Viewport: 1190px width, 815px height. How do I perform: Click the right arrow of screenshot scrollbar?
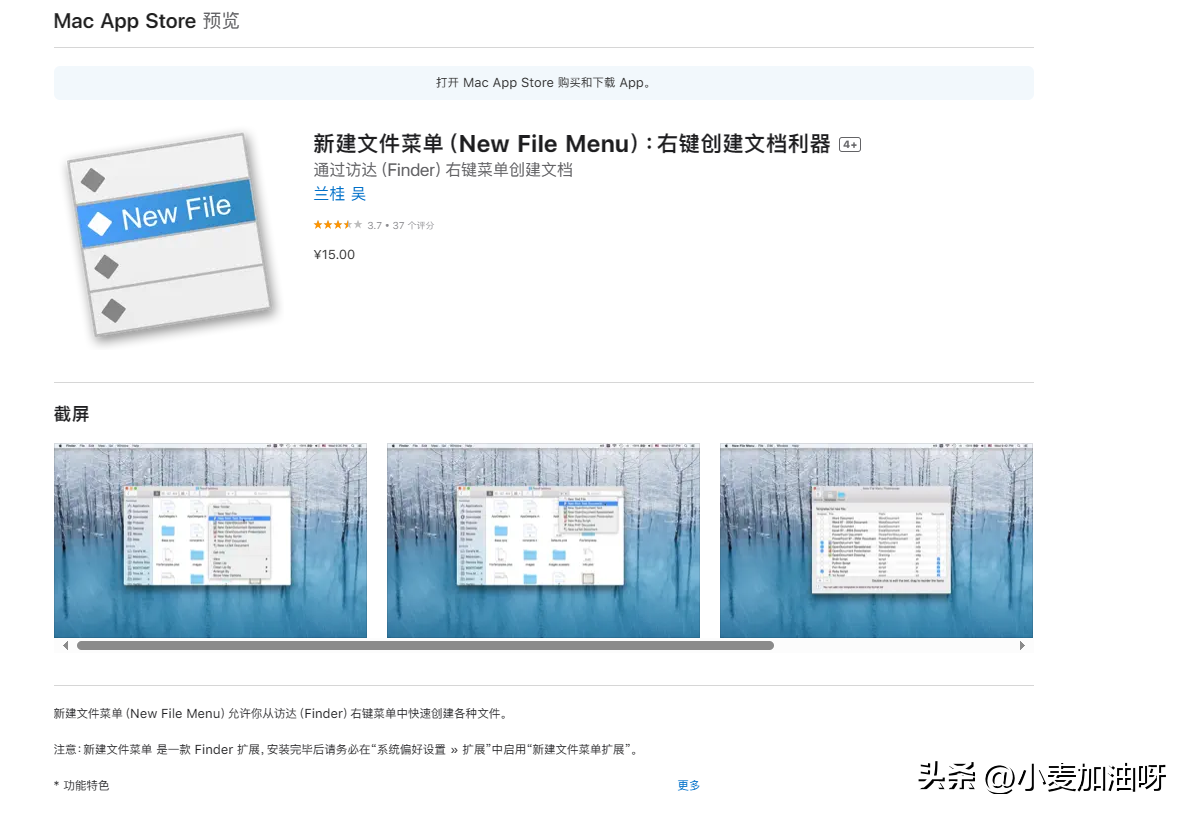pos(1022,646)
